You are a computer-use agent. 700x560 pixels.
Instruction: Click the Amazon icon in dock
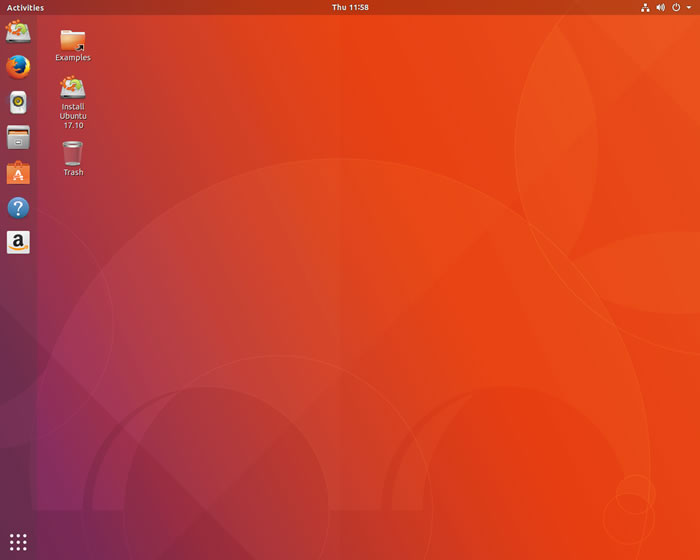pyautogui.click(x=18, y=242)
